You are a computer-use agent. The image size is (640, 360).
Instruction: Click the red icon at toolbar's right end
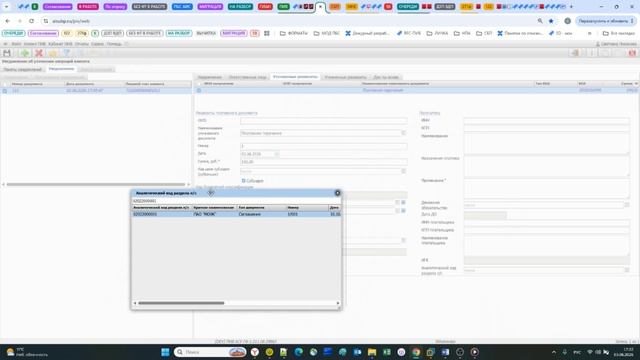click(x=632, y=53)
